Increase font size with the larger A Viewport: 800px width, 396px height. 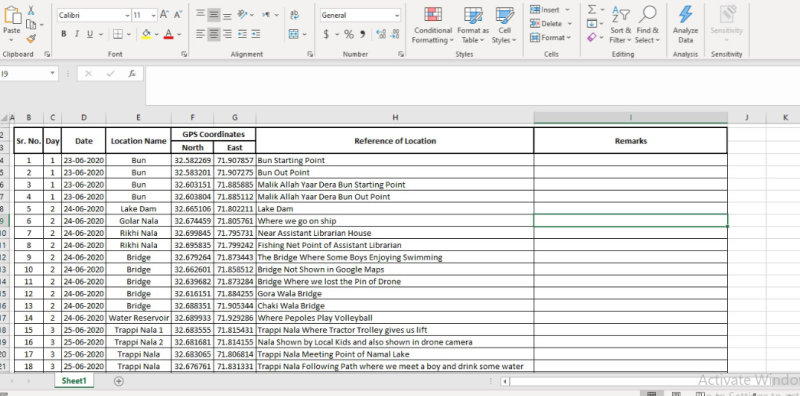(164, 15)
